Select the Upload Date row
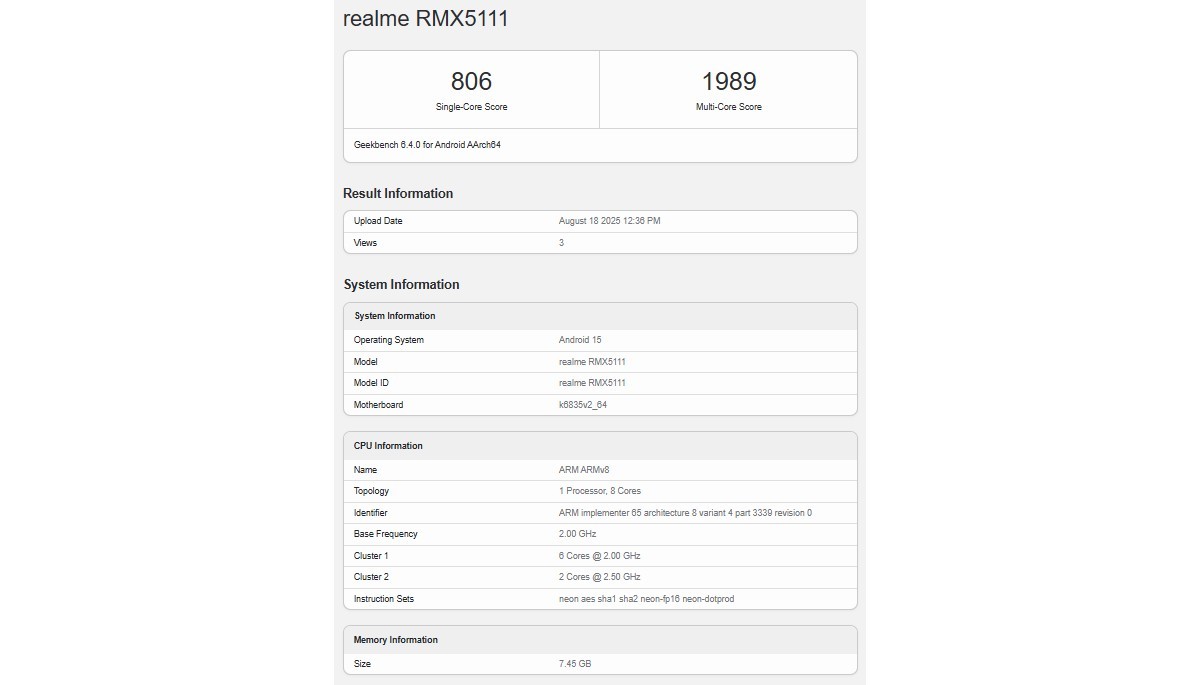The height and width of the screenshot is (685, 1200). [x=610, y=220]
